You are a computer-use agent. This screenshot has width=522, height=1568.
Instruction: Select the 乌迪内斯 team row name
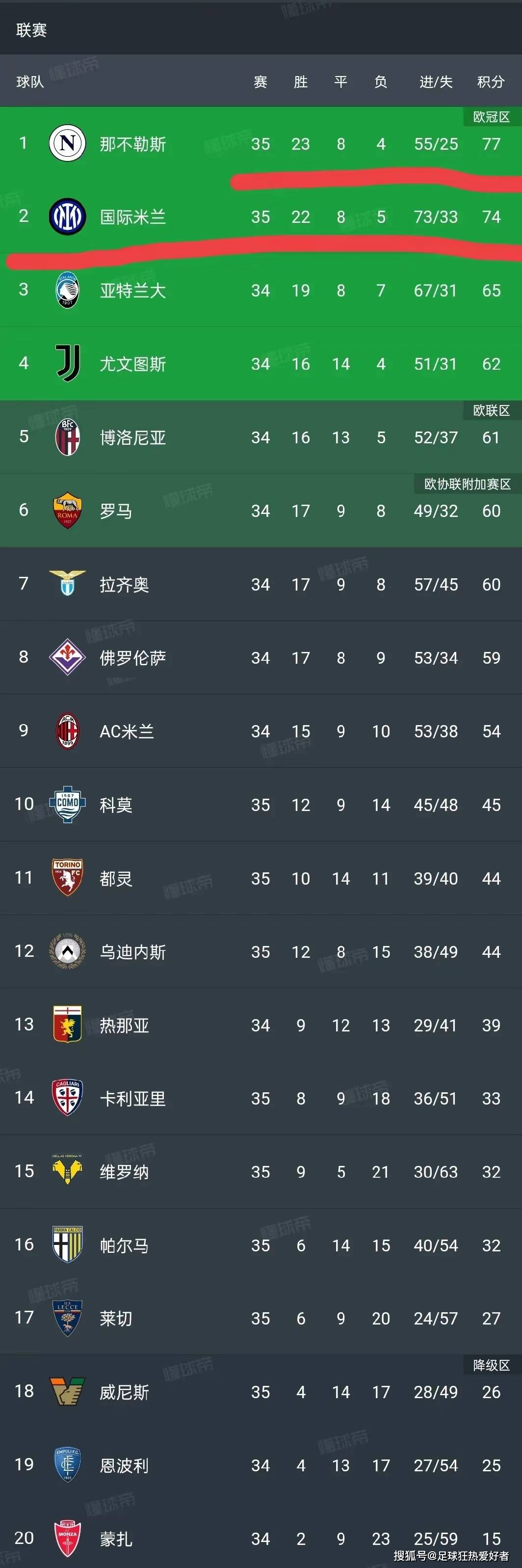(132, 951)
